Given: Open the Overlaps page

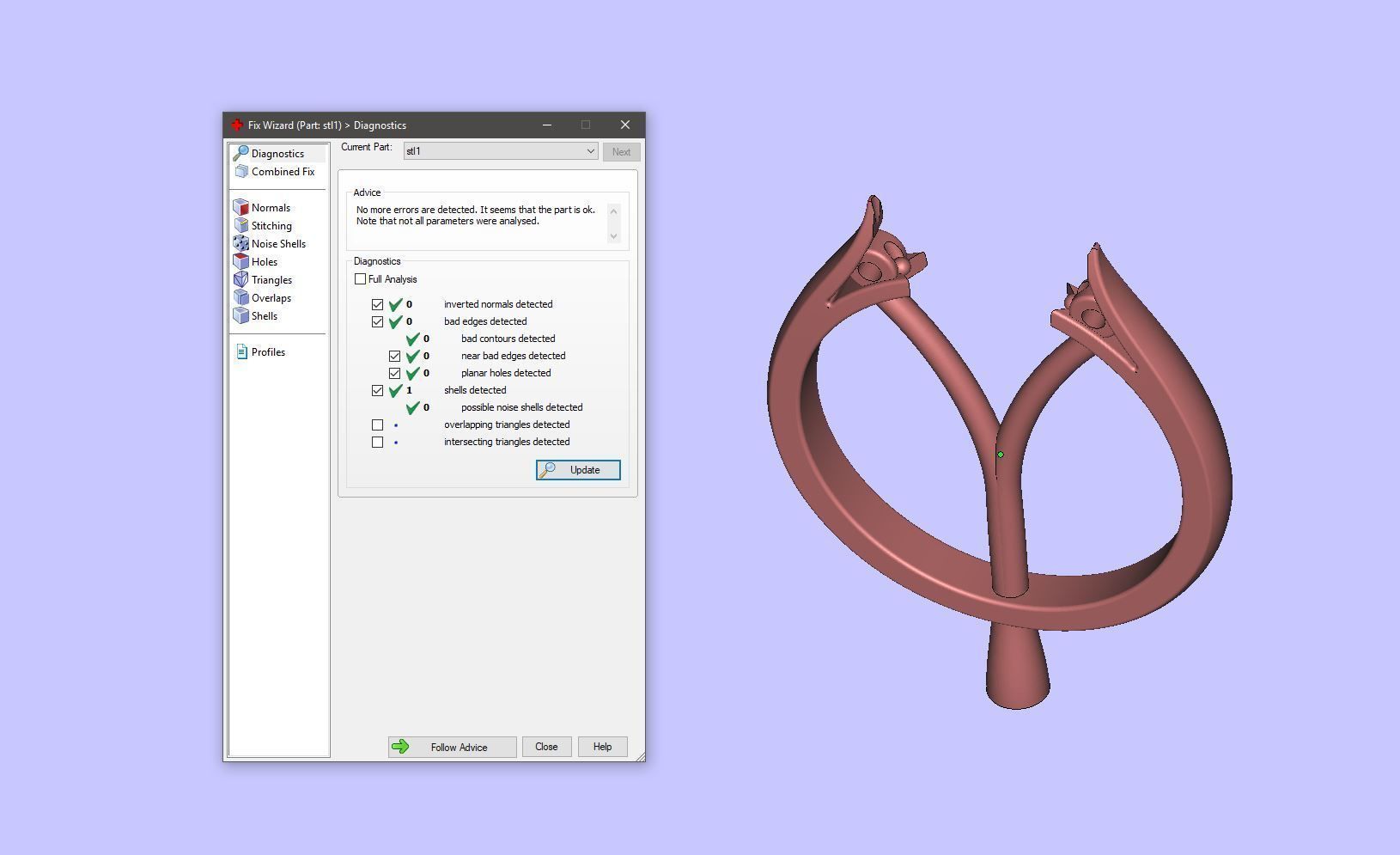Looking at the screenshot, I should [x=271, y=298].
